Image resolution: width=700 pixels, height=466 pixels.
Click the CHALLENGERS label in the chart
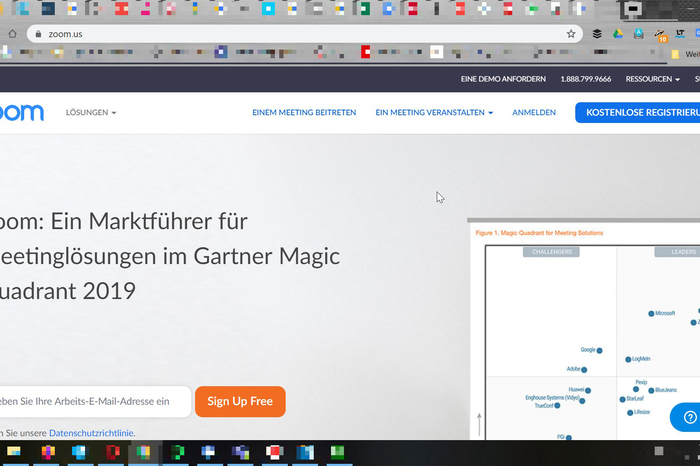click(551, 252)
